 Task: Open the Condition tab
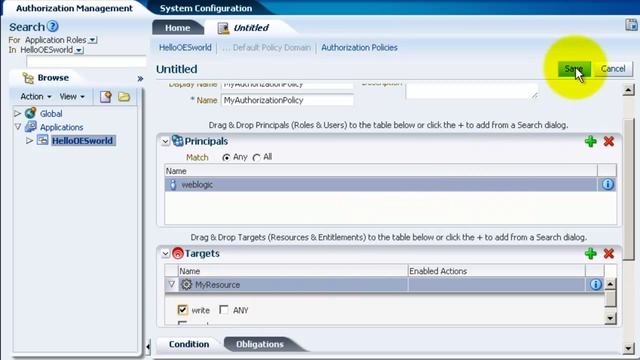coord(189,344)
